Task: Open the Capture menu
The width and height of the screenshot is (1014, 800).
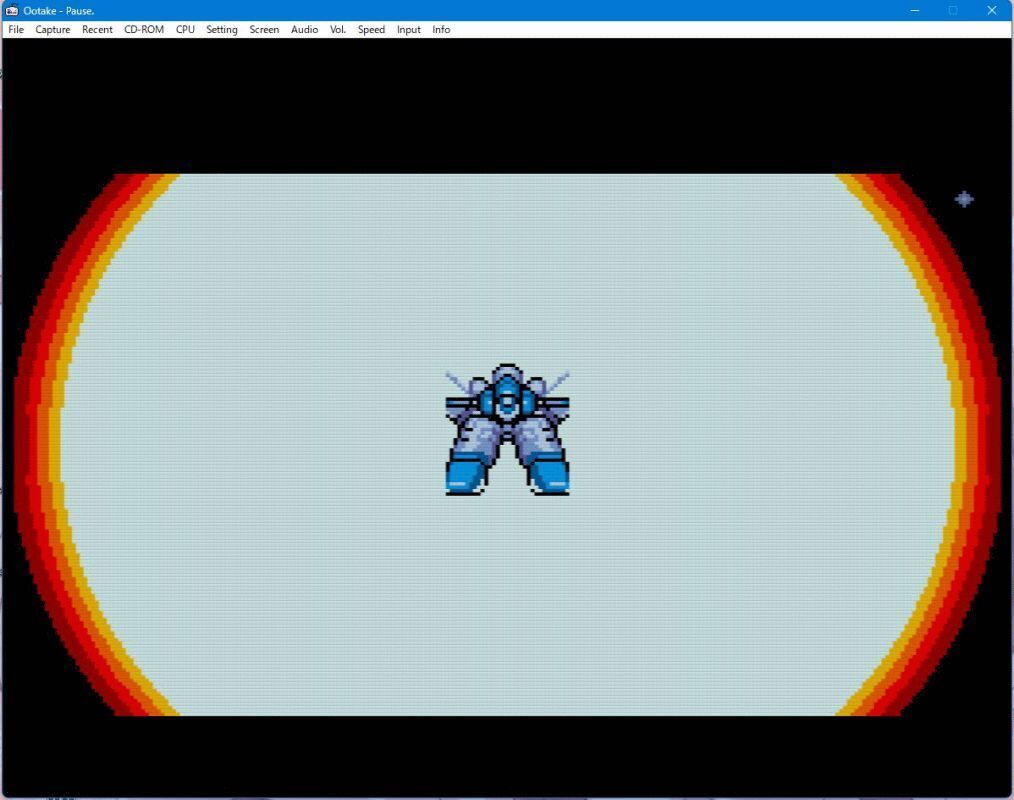Action: click(x=52, y=30)
